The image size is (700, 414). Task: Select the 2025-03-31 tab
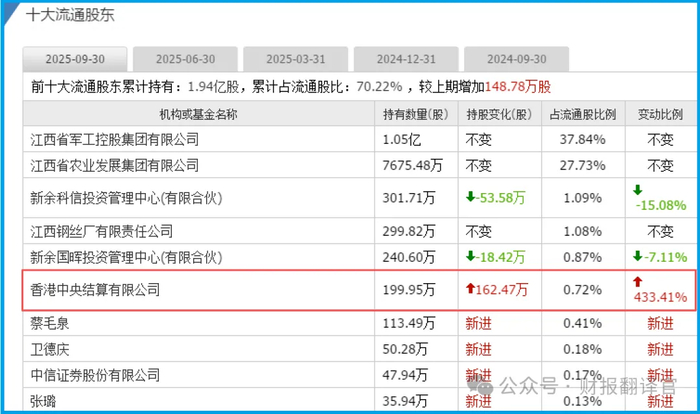point(296,59)
